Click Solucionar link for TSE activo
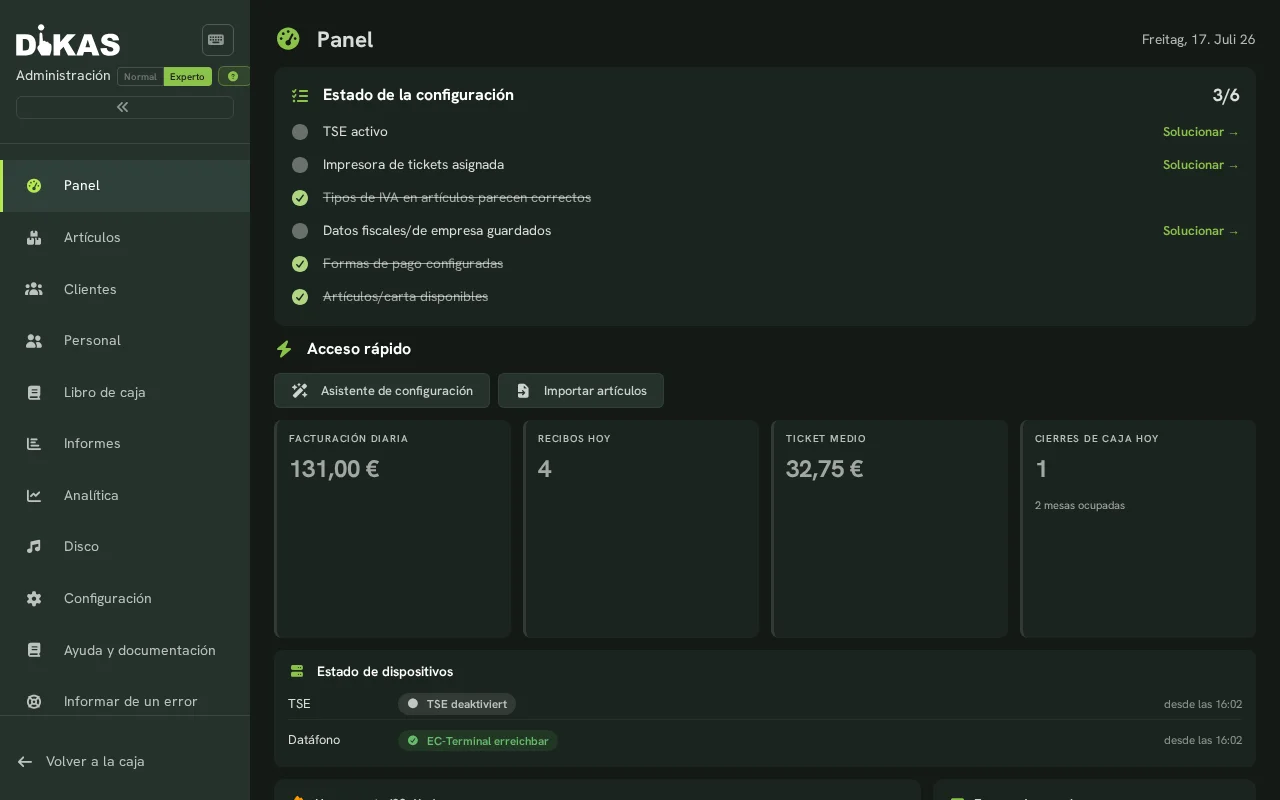Viewport: 1280px width, 800px height. click(1201, 132)
